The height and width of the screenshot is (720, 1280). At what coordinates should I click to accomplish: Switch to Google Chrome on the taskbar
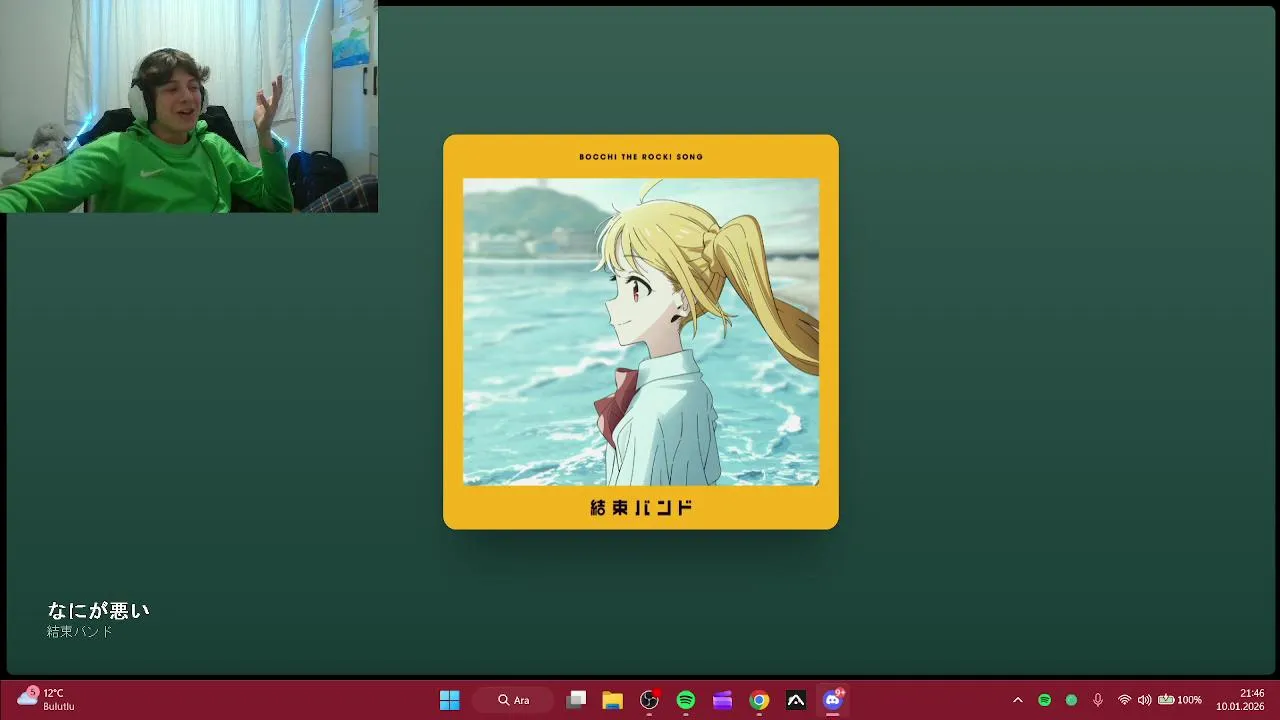(x=759, y=700)
